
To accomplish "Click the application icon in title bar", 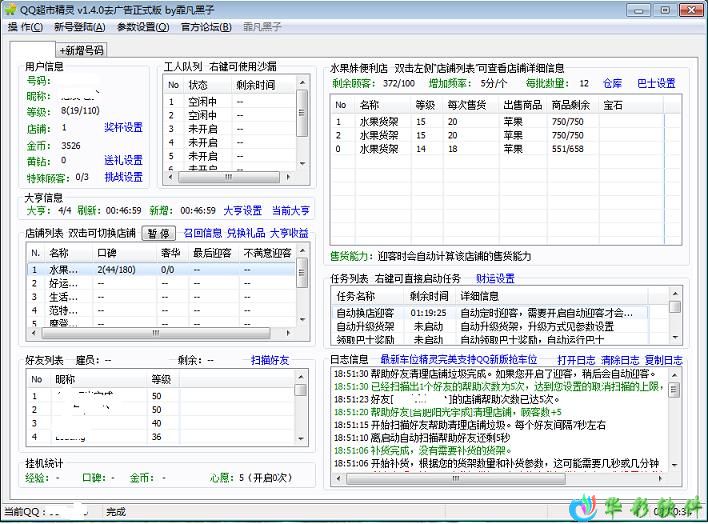I will [x=10, y=9].
